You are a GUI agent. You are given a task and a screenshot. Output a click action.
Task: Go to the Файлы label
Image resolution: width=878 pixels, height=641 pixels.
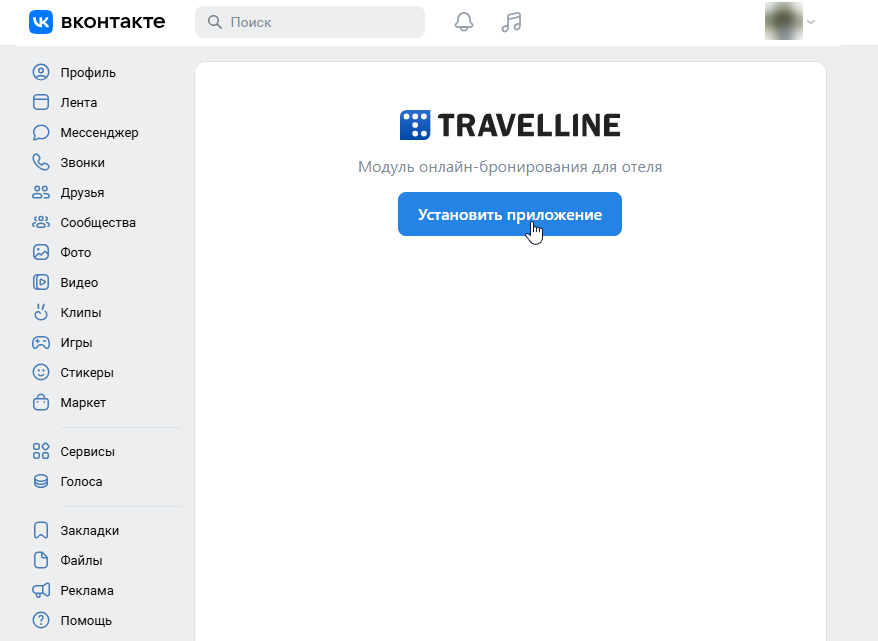82,560
